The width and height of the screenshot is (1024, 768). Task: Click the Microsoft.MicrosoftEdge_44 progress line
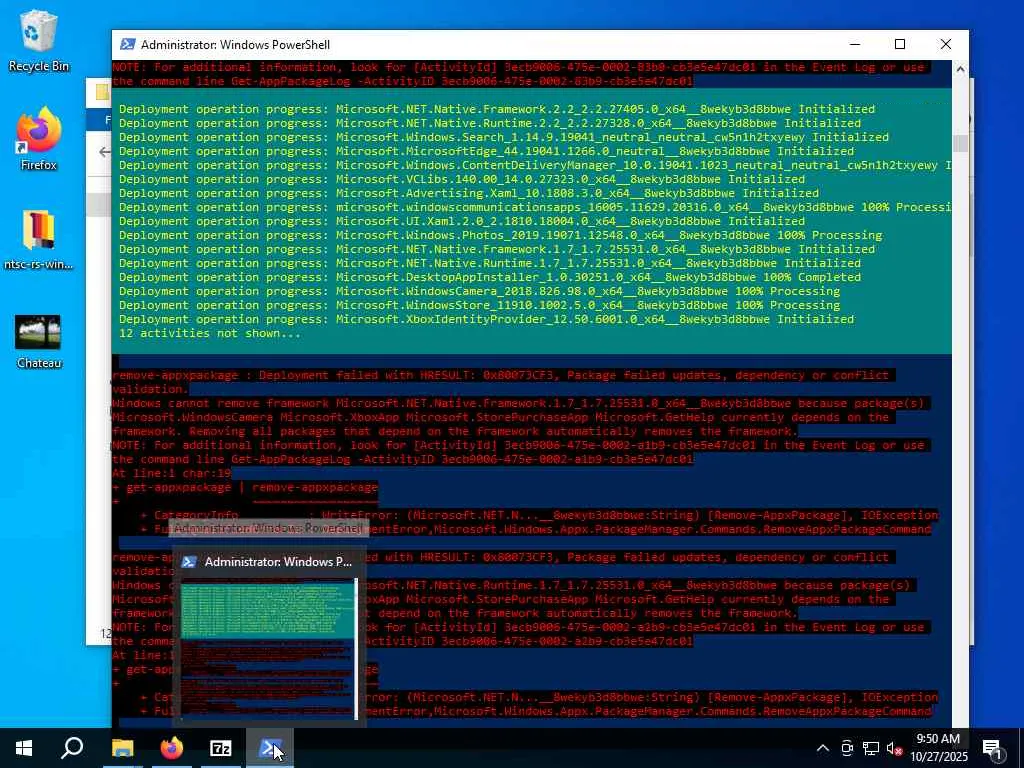pyautogui.click(x=487, y=151)
